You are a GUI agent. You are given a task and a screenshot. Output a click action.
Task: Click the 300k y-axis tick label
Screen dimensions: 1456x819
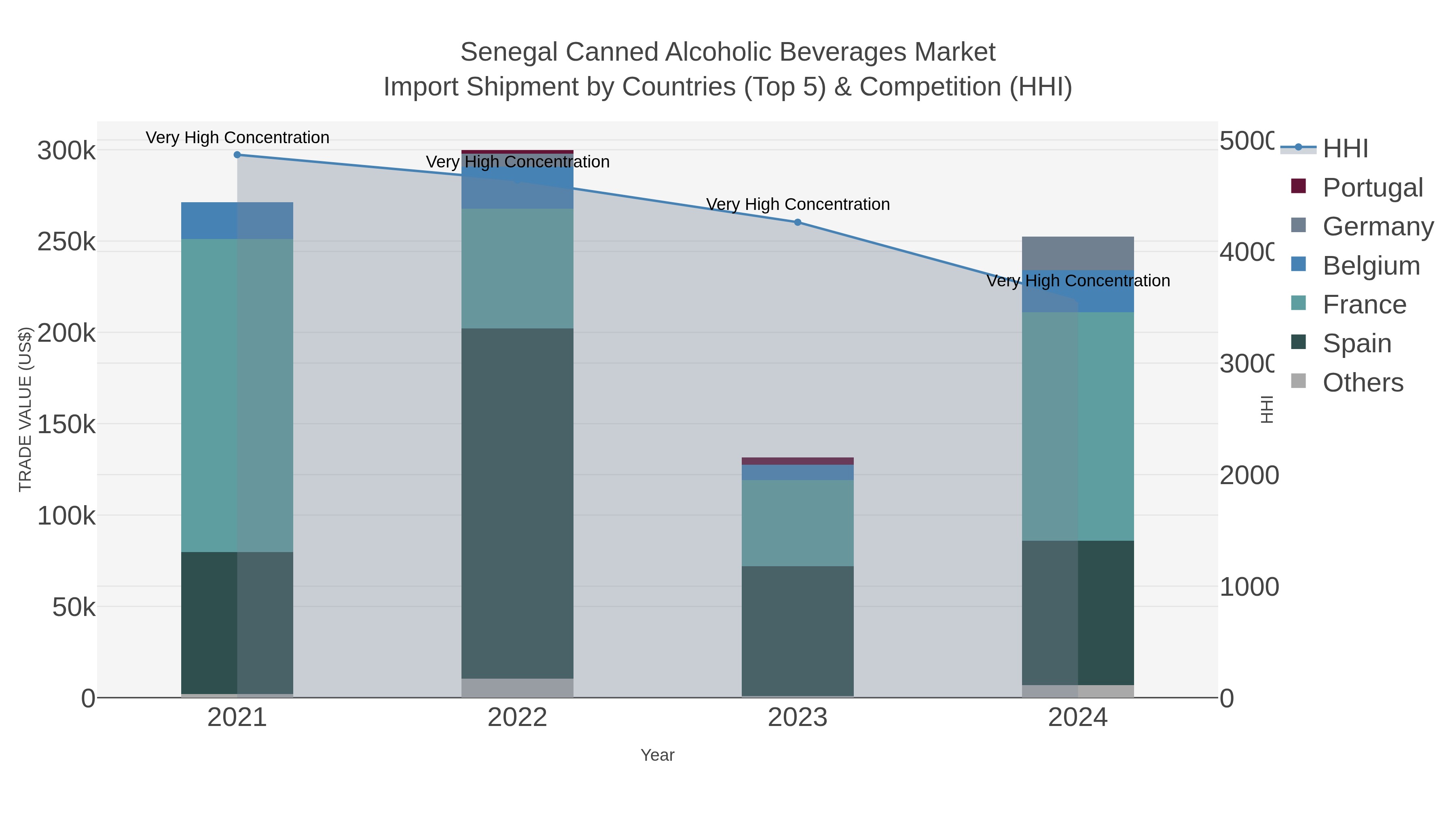click(67, 151)
